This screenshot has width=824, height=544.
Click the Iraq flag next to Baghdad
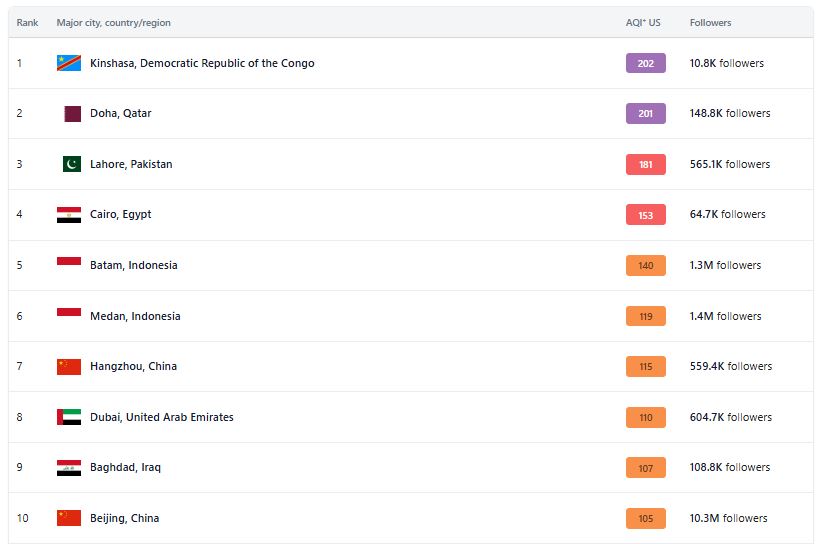tap(69, 468)
